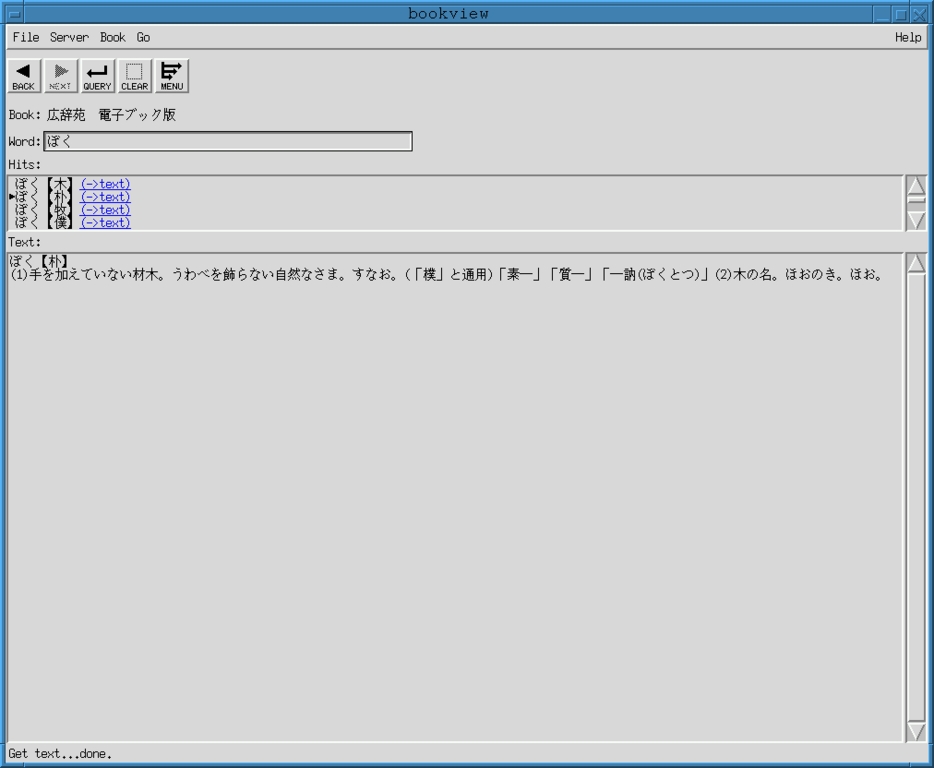This screenshot has height=768, width=934.
Task: Open the Book menu
Action: tap(112, 37)
